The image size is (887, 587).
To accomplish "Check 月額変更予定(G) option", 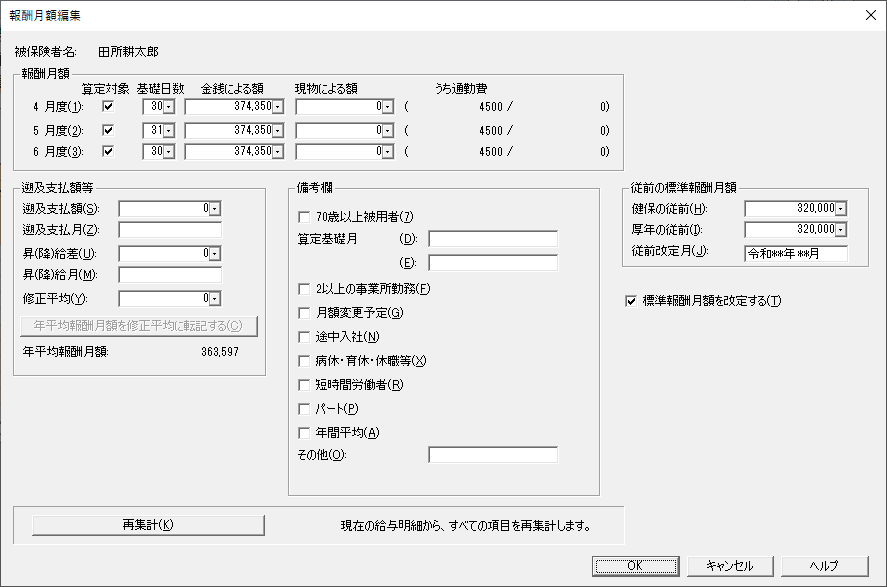I will coord(304,313).
